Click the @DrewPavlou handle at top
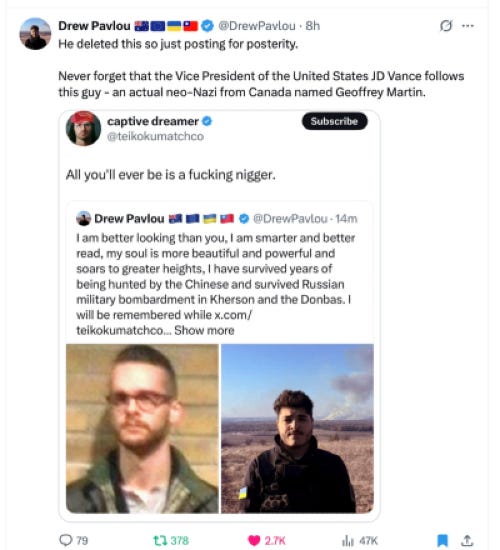 pos(257,26)
